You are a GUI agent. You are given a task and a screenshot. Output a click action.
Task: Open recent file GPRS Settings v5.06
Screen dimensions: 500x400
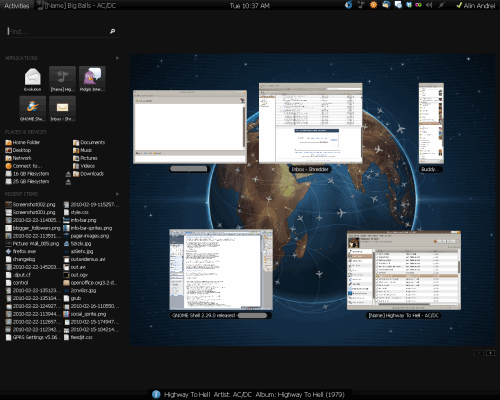tap(33, 337)
